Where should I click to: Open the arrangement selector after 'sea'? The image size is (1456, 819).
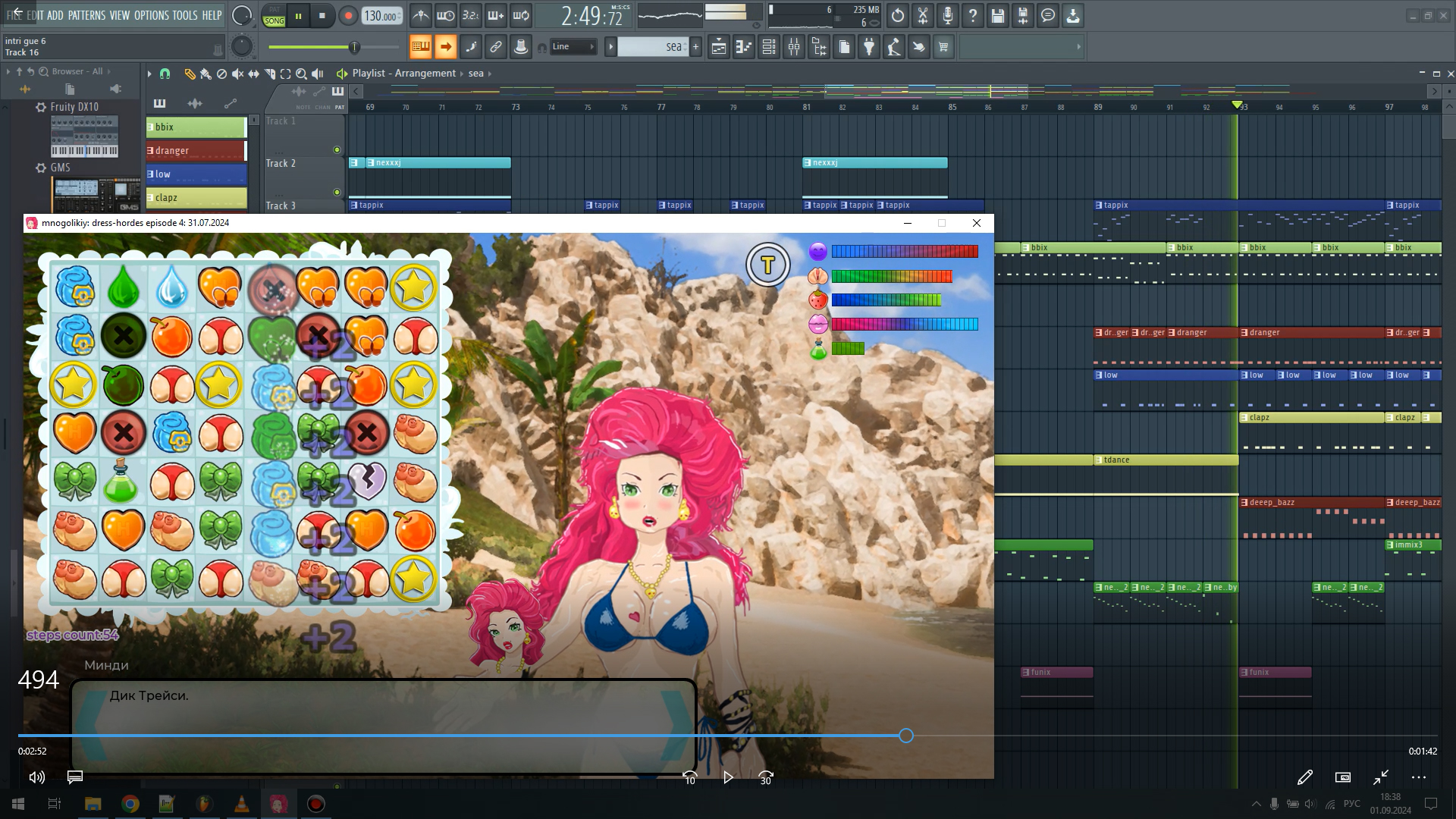click(x=490, y=74)
